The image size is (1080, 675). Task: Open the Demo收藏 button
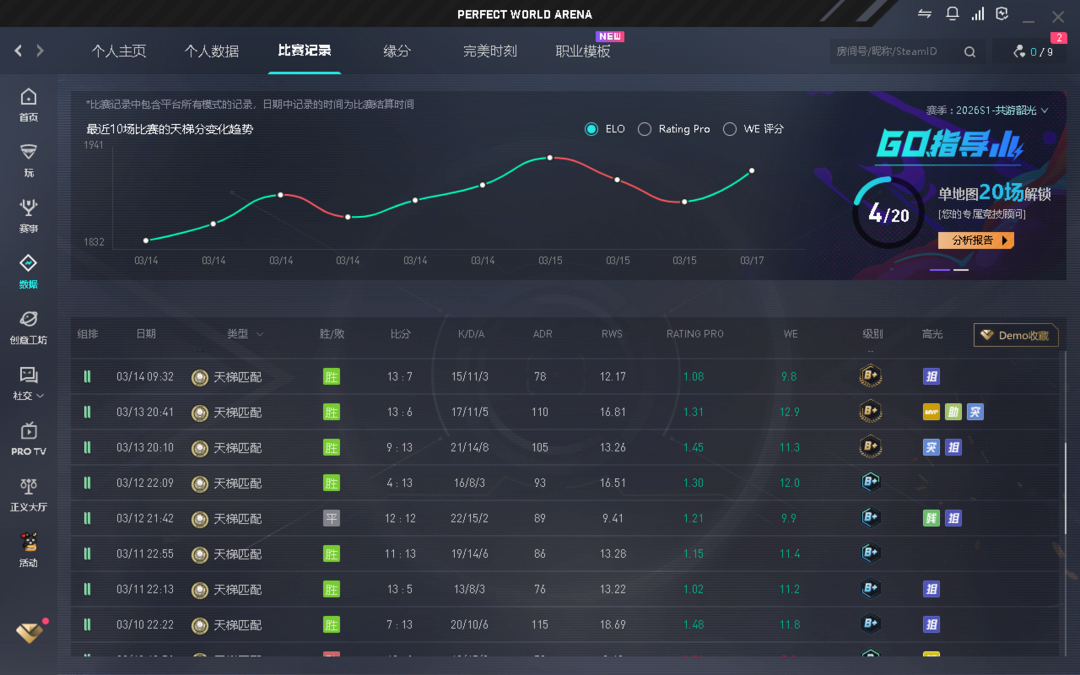[1015, 335]
